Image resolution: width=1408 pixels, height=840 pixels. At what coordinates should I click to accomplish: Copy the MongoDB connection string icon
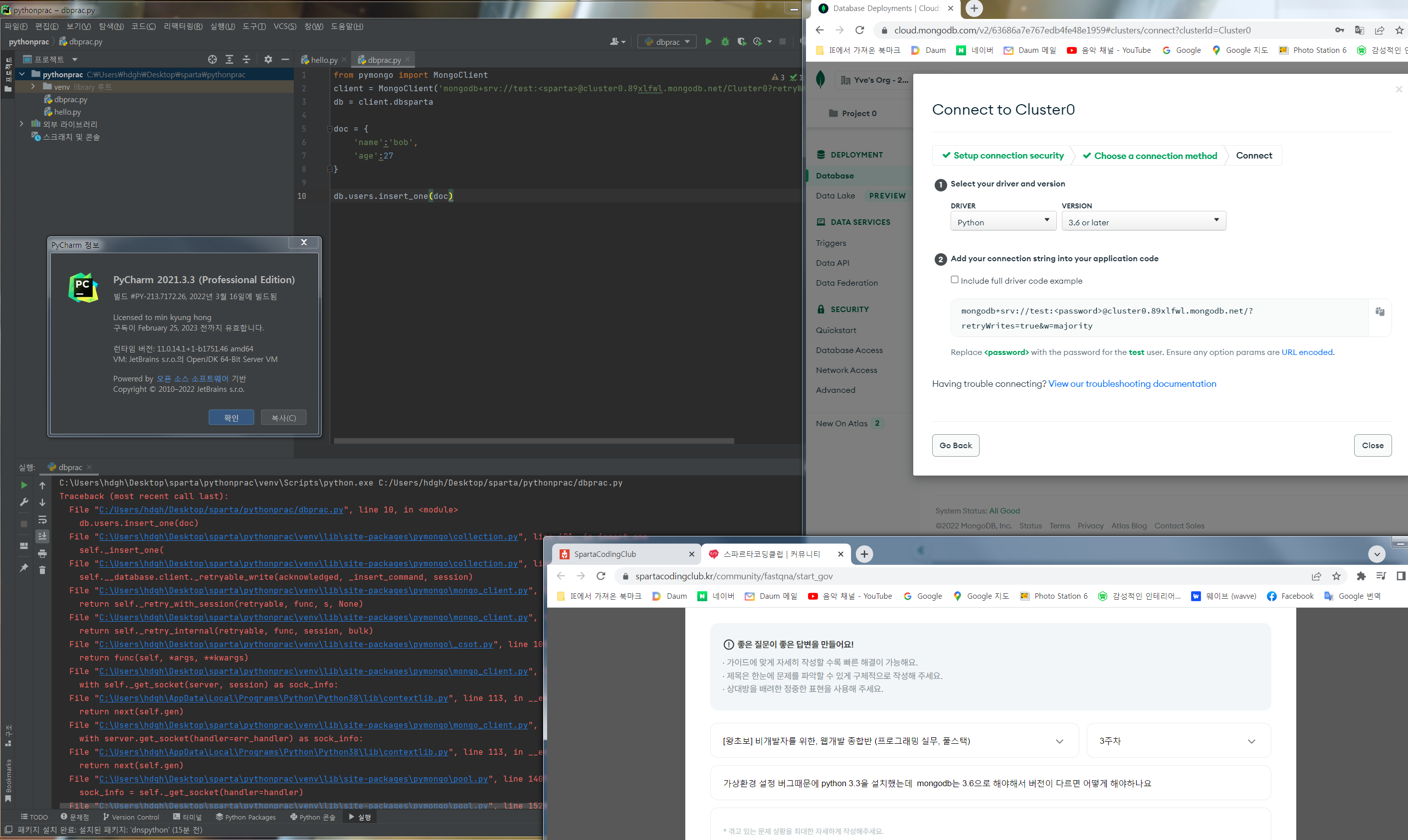(x=1380, y=311)
